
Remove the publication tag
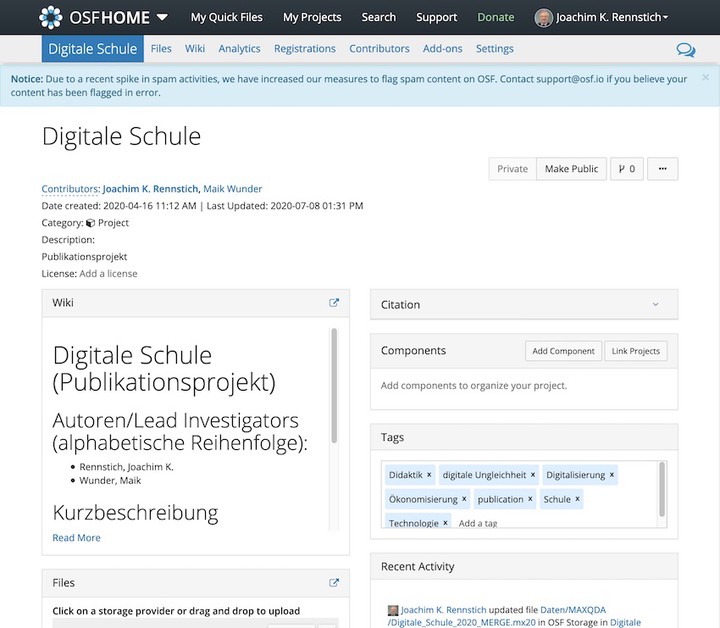coord(530,499)
